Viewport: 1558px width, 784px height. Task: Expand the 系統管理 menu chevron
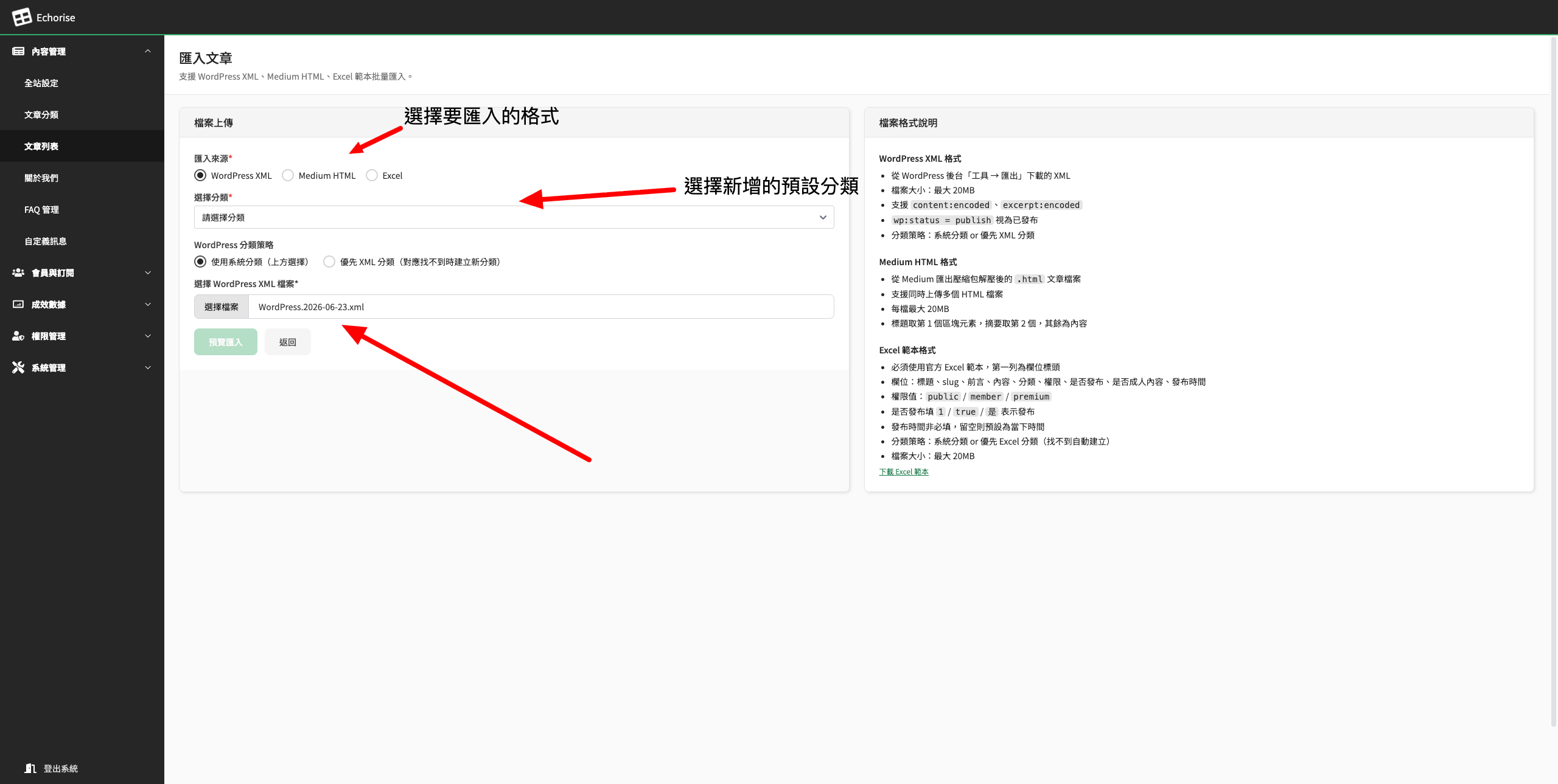click(148, 368)
